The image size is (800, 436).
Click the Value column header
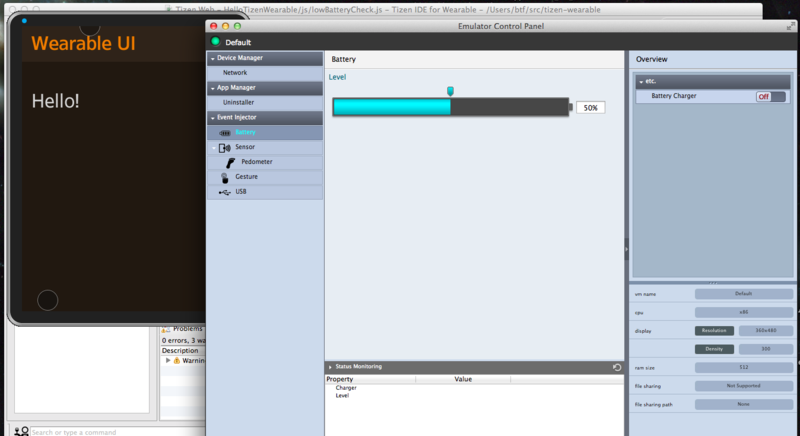point(463,379)
